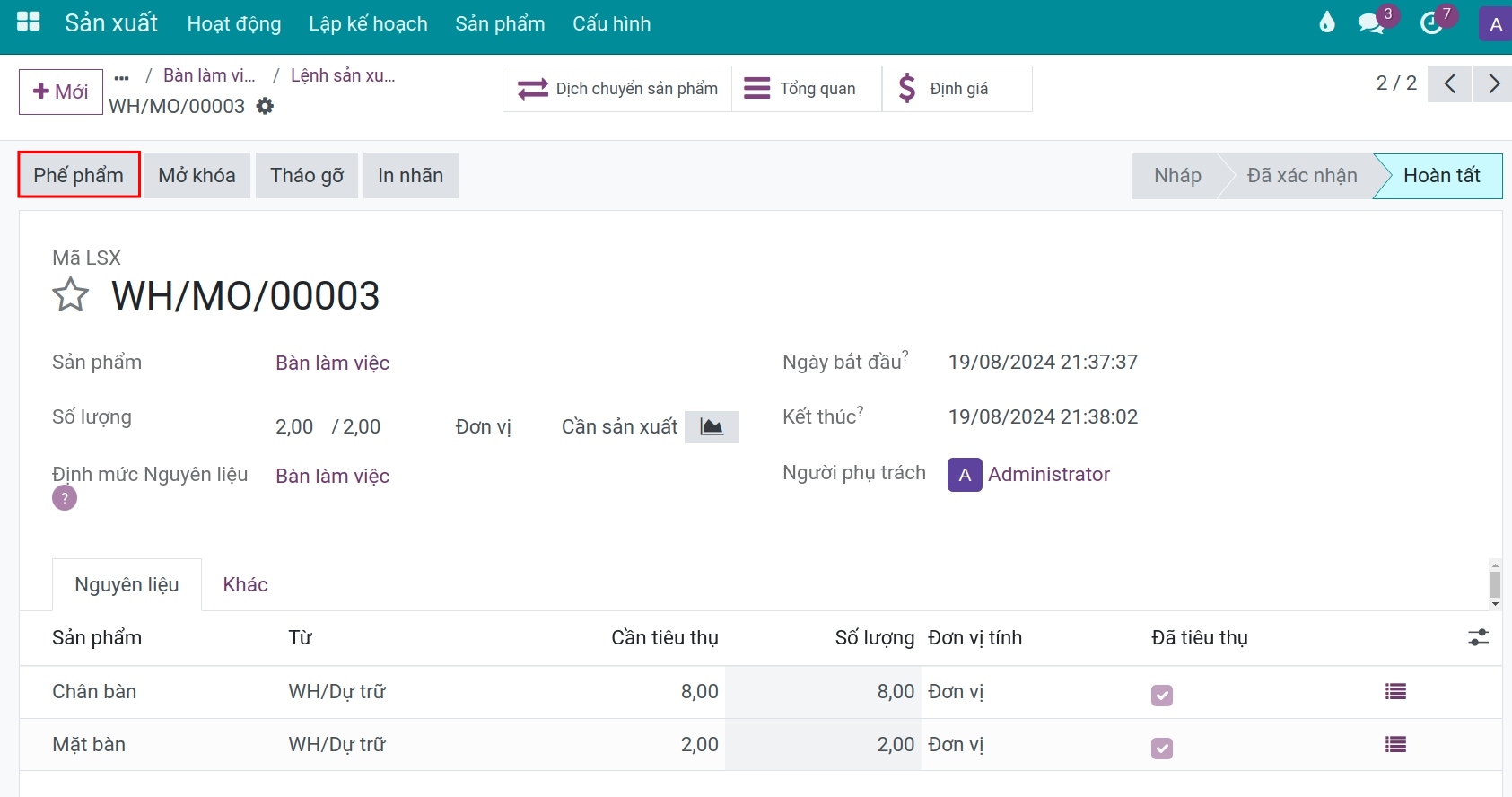This screenshot has width=1512, height=797.
Task: Open details list icon for Chân bàn row
Action: tap(1395, 691)
